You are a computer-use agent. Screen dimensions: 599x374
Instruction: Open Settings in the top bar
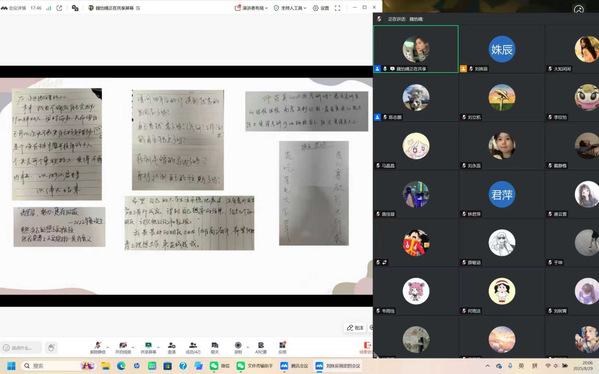[x=321, y=8]
